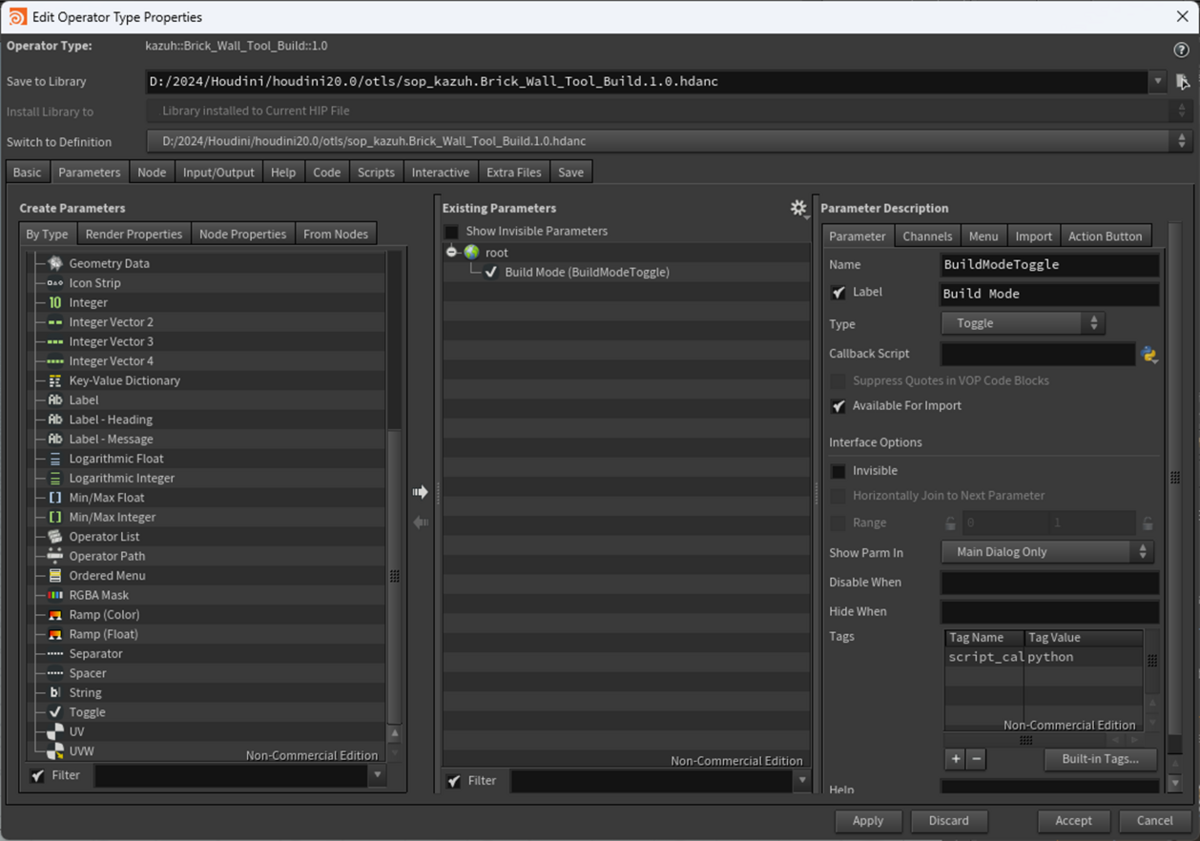Select the Icon Strip parameter type
Image resolution: width=1200 pixels, height=841 pixels.
click(95, 283)
